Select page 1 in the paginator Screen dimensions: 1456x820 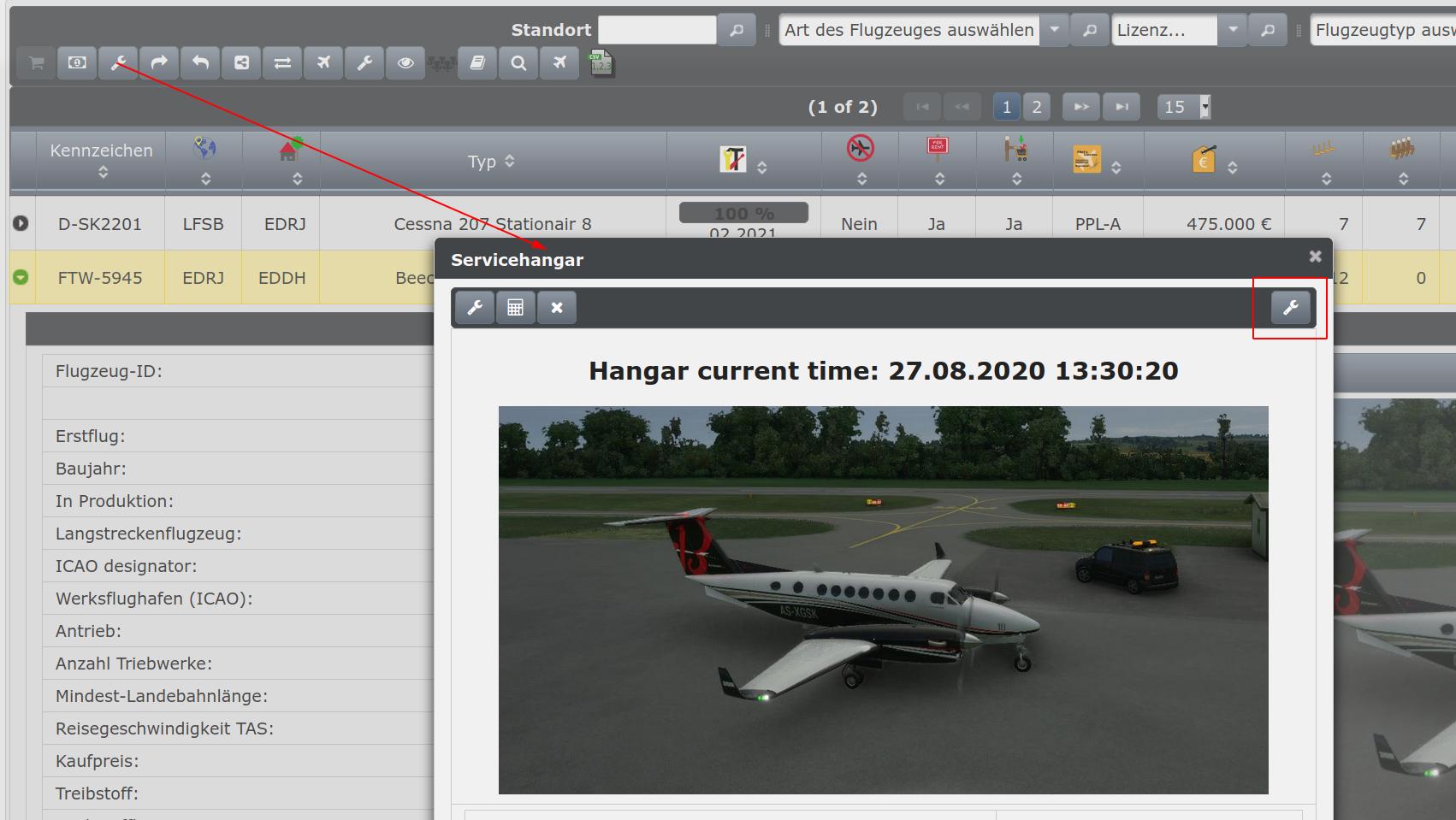[x=1006, y=107]
